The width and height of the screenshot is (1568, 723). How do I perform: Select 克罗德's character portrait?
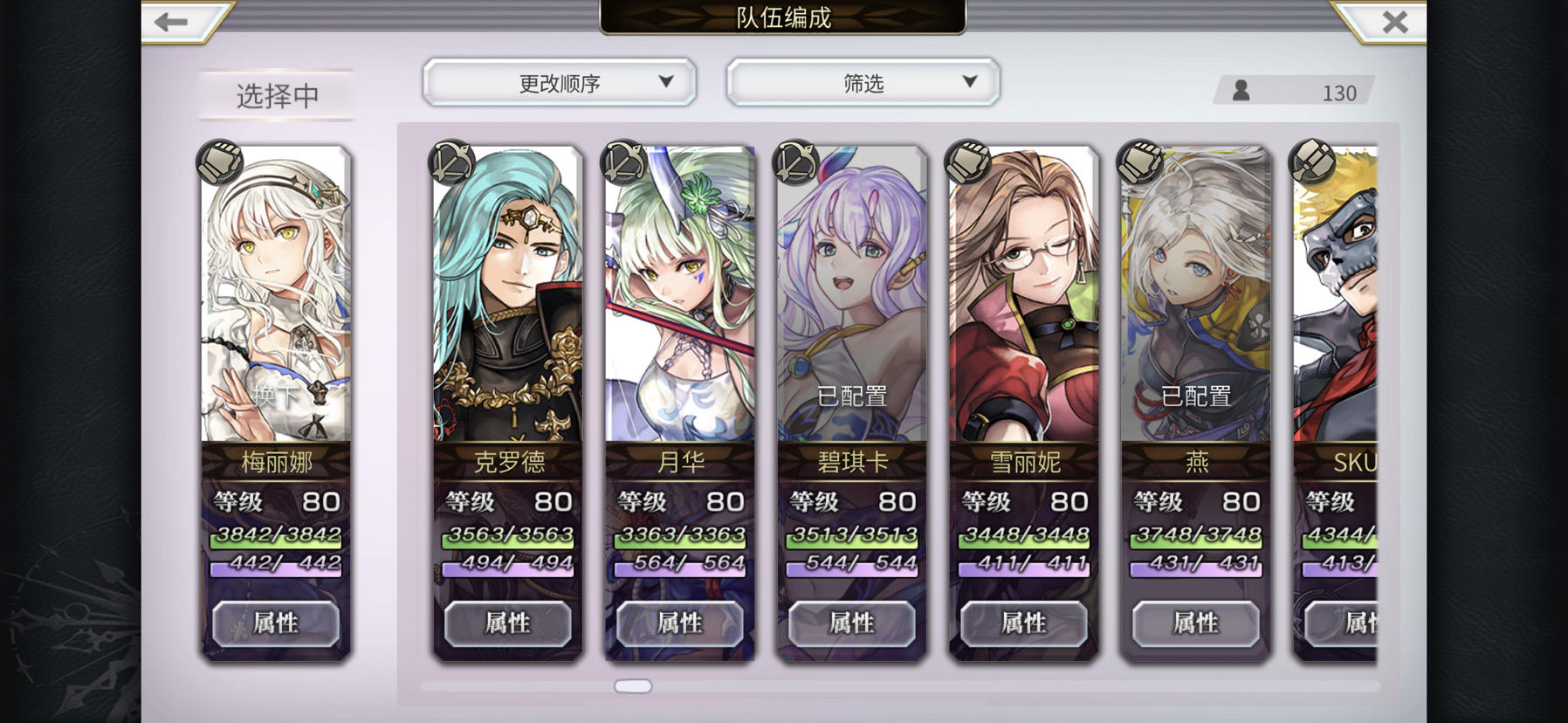[x=507, y=295]
